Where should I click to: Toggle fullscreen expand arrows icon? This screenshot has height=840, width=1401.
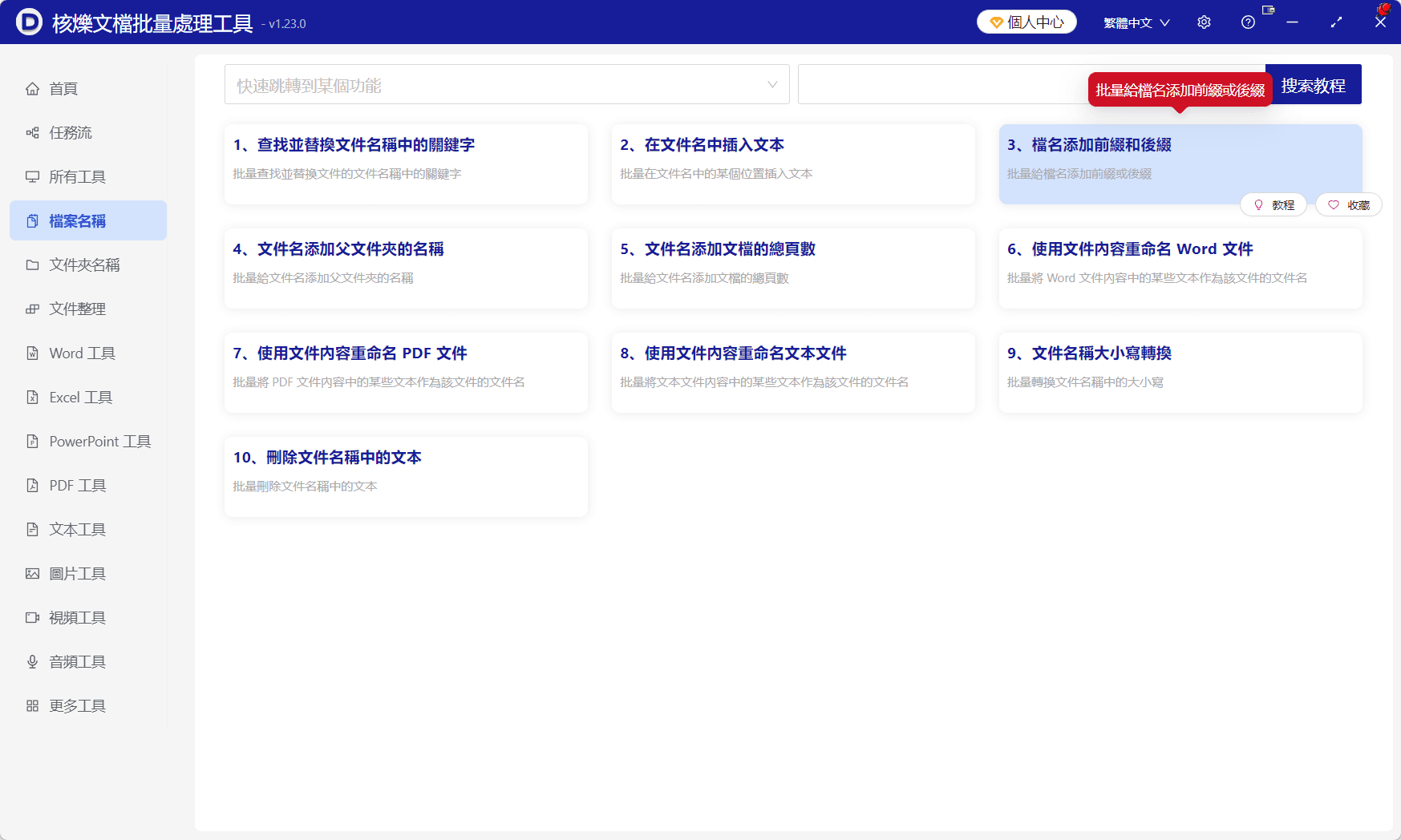[1336, 22]
